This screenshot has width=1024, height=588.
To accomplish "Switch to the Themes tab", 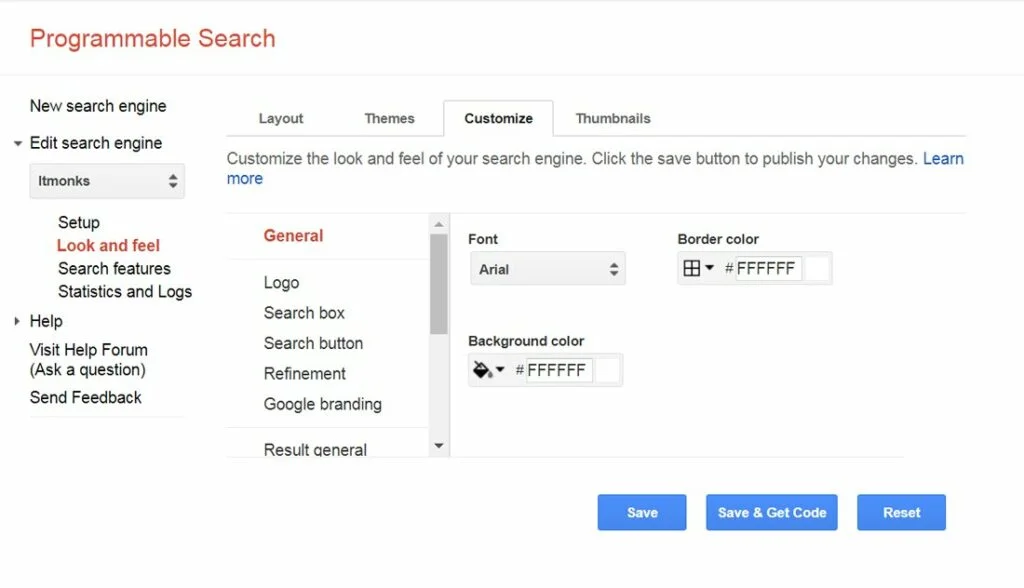I will (x=389, y=118).
